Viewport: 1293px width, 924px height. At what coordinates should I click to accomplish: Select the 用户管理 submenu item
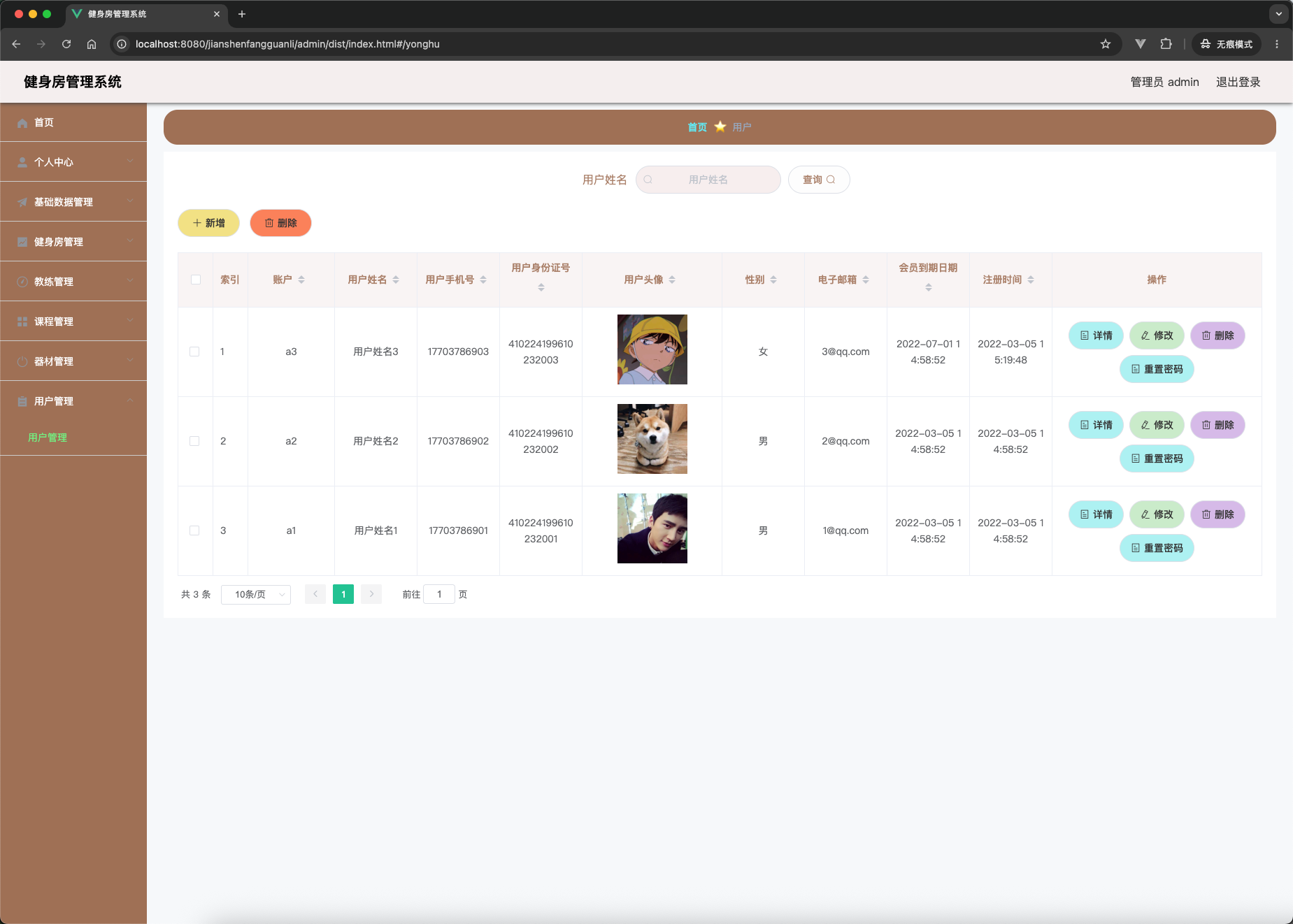tap(73, 438)
